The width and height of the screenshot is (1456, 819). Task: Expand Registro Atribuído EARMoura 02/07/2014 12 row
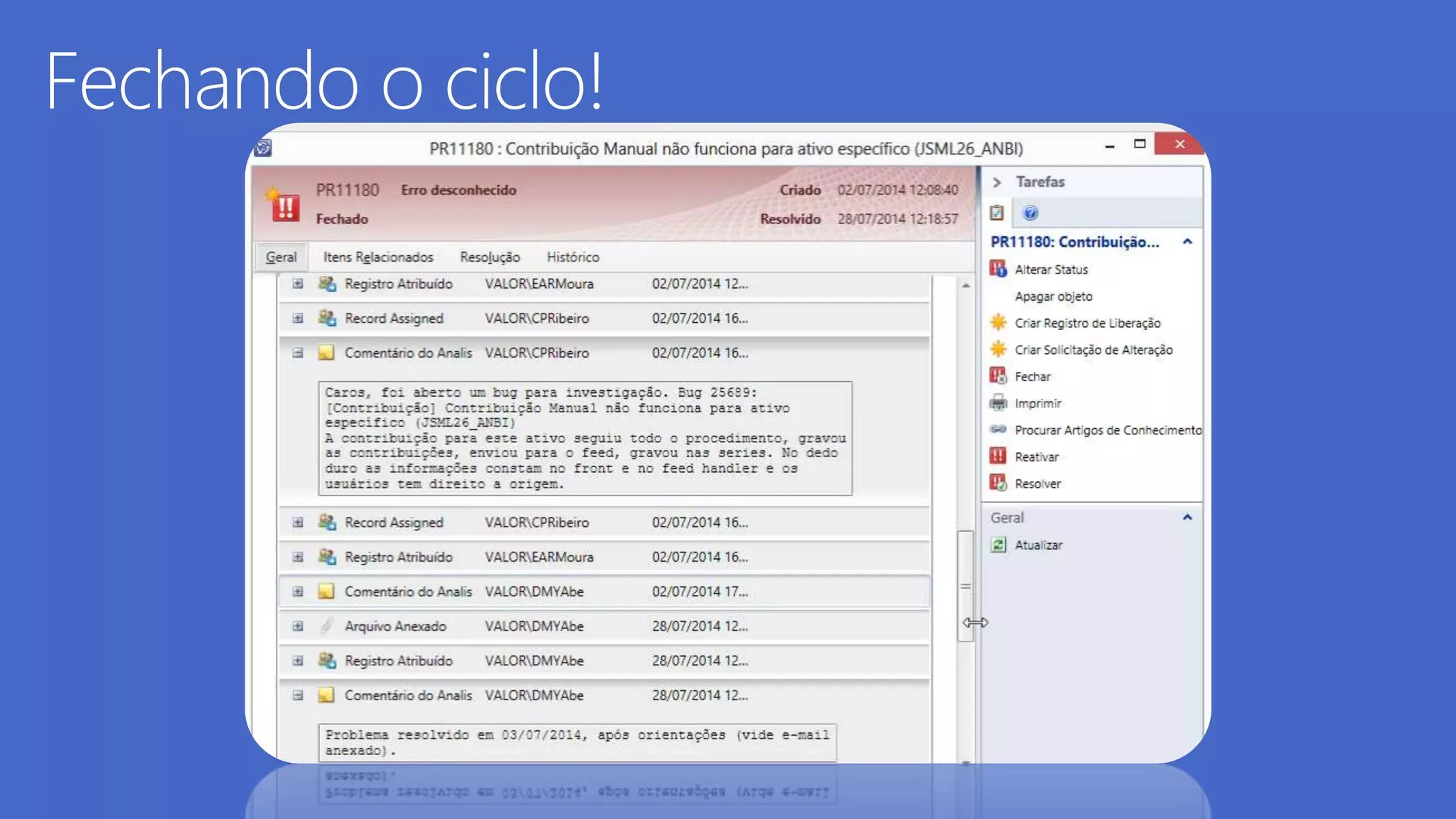[298, 284]
